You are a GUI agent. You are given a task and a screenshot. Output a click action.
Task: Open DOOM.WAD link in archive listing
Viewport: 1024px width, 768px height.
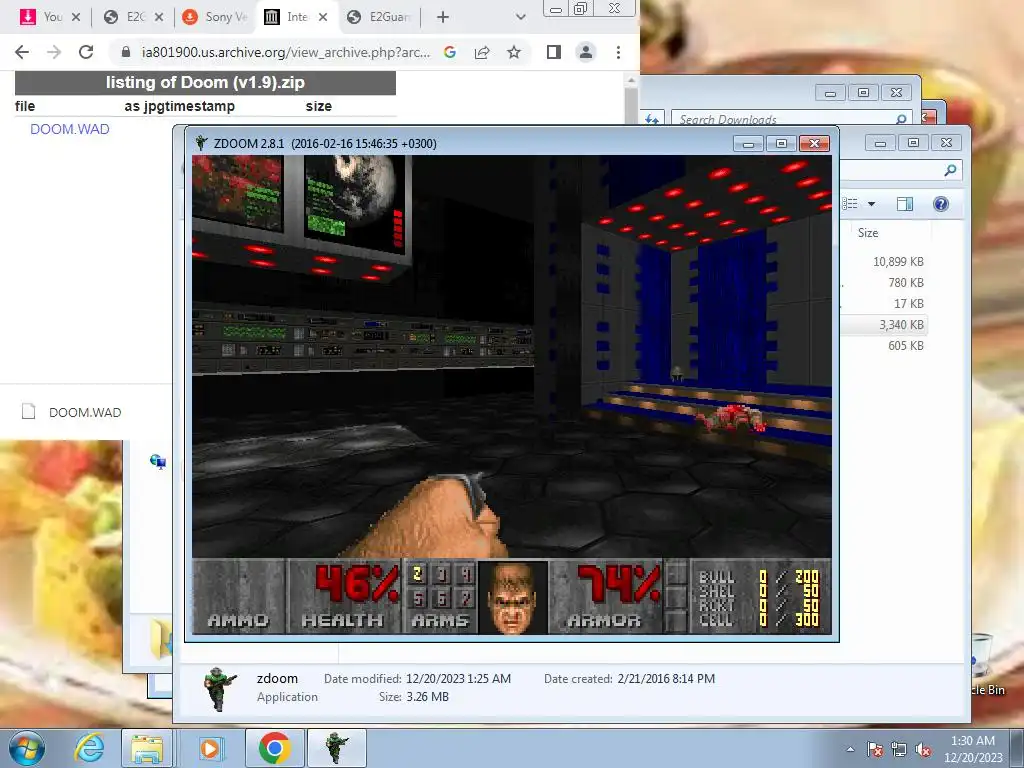tap(70, 129)
